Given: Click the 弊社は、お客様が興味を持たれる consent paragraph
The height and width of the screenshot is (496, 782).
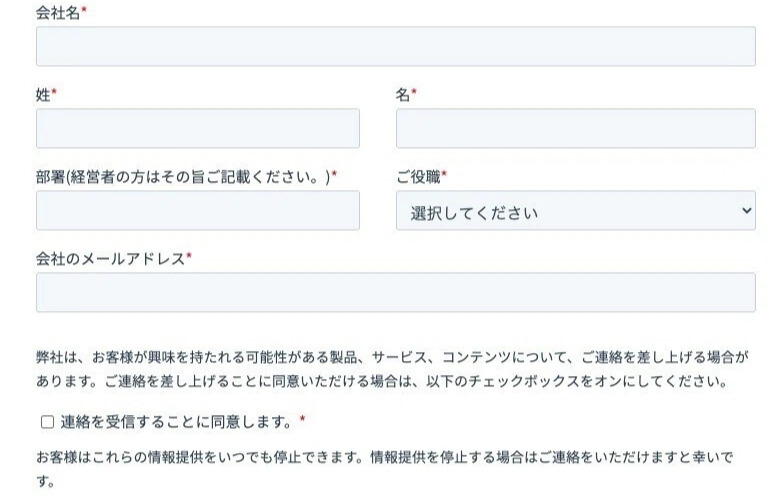Looking at the screenshot, I should (x=392, y=369).
